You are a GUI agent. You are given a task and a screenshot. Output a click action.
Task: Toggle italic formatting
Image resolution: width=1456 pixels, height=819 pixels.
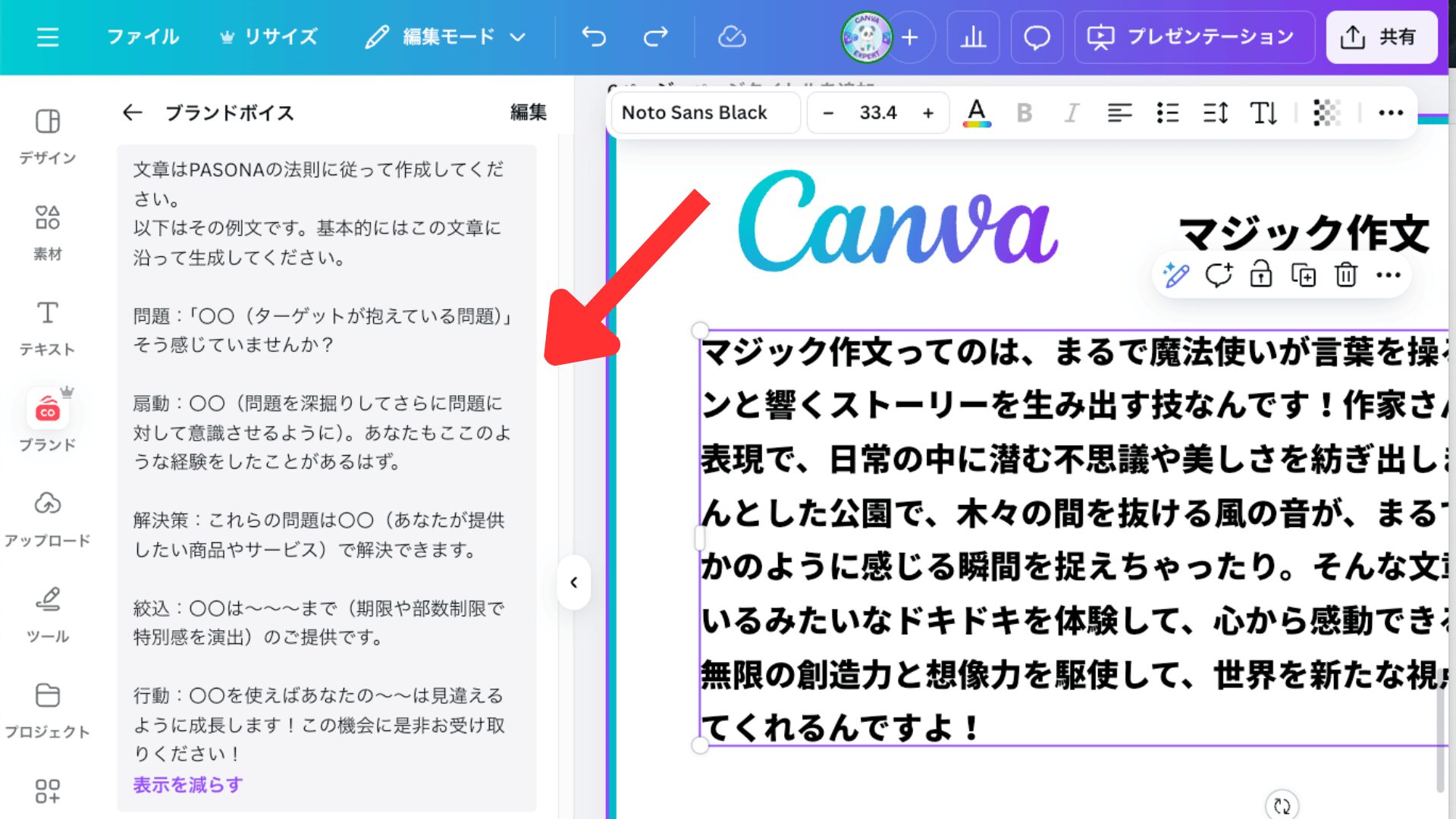click(1071, 113)
